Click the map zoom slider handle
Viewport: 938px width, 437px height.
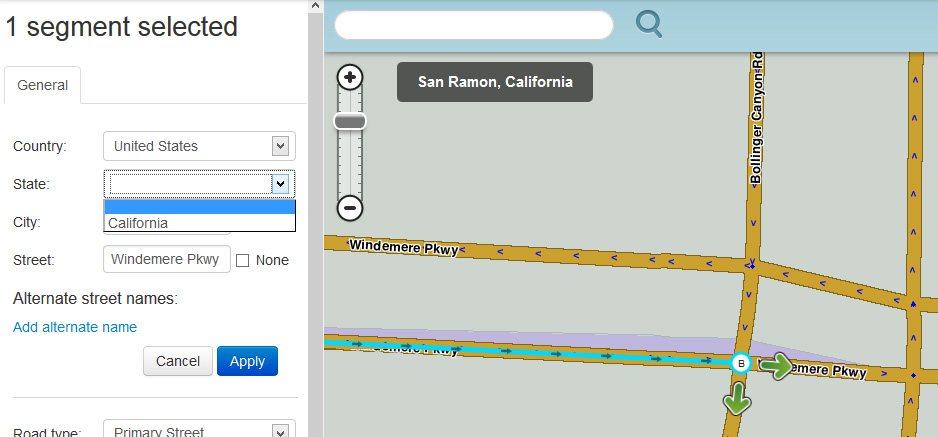pos(350,122)
